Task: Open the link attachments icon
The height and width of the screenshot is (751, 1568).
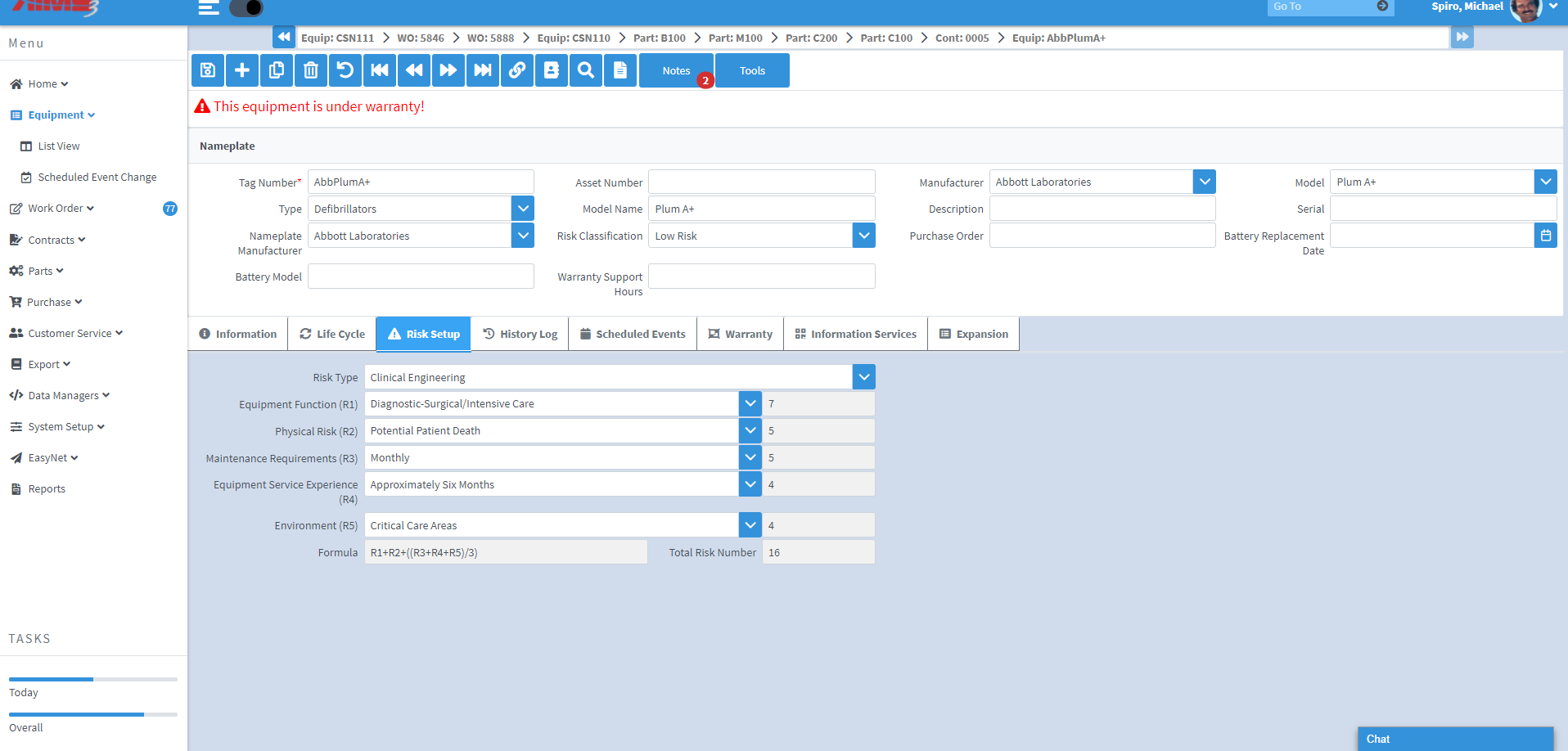Action: tap(516, 70)
